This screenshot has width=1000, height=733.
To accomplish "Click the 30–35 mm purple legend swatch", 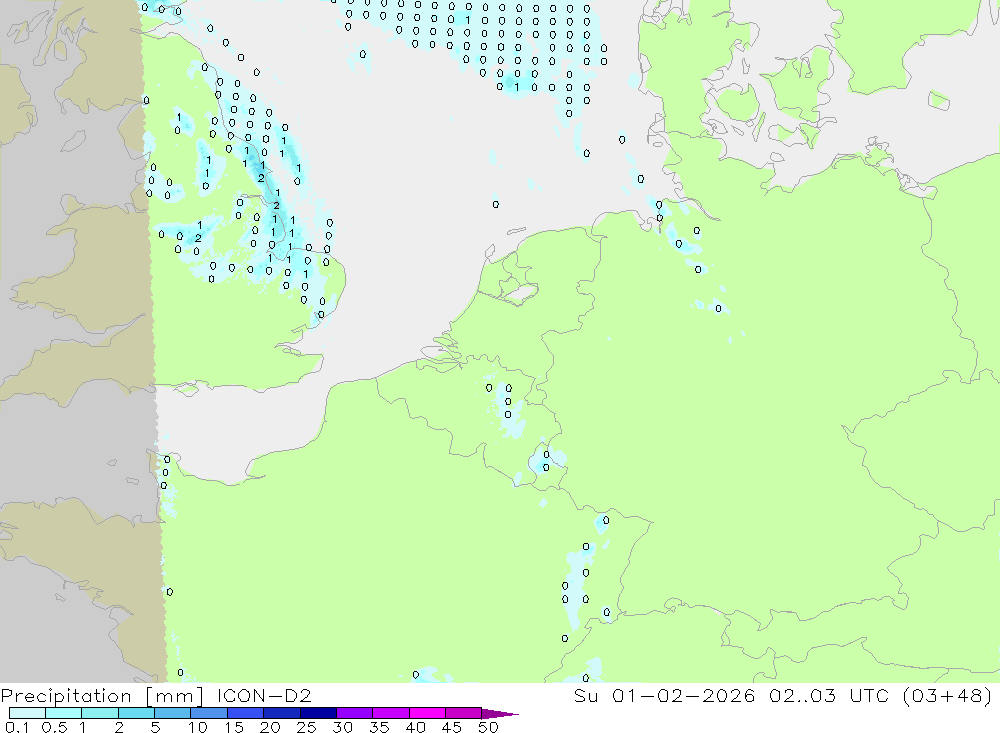I will (355, 713).
